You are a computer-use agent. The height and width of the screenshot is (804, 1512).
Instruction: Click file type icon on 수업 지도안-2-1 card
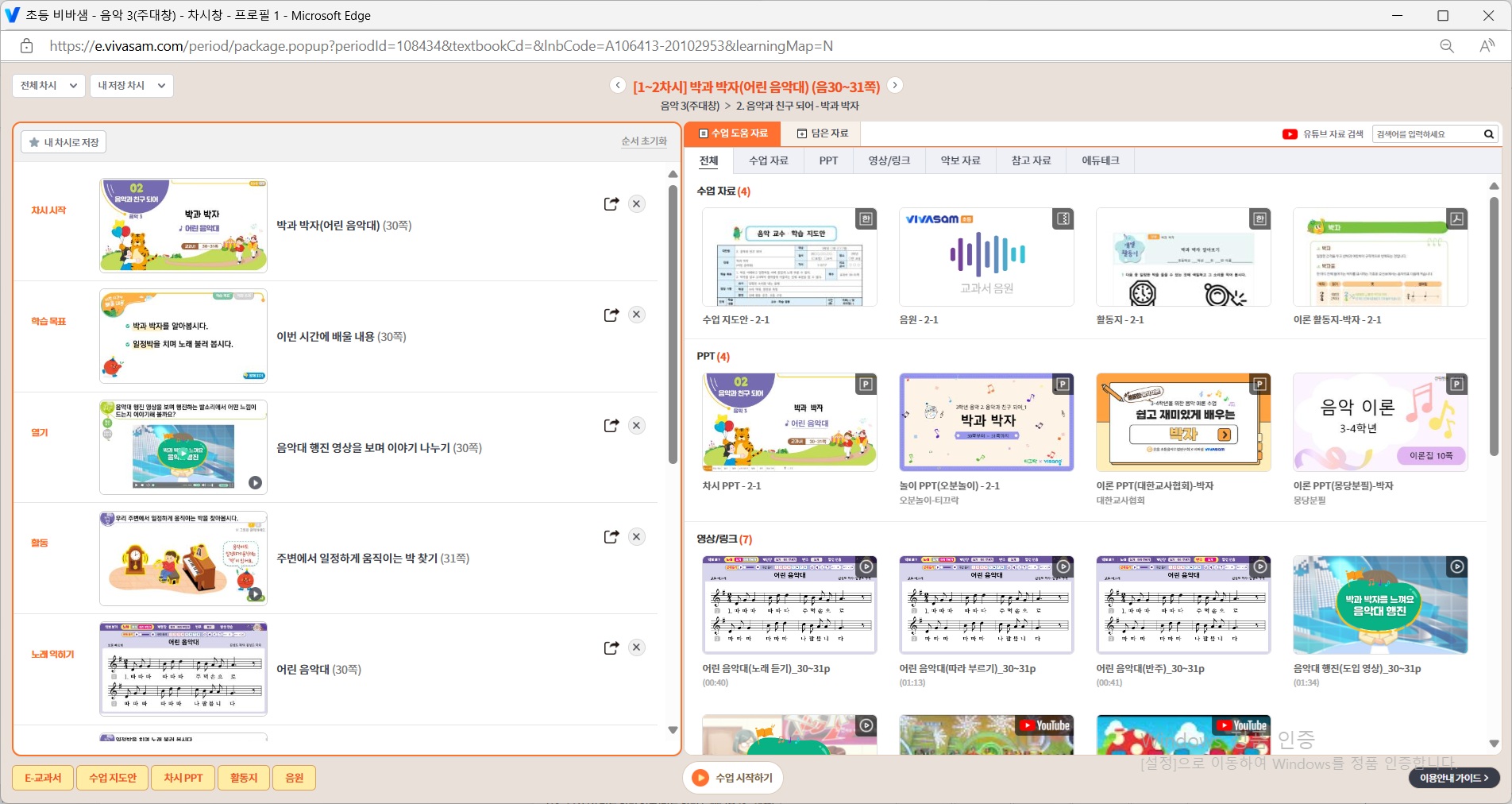point(866,218)
